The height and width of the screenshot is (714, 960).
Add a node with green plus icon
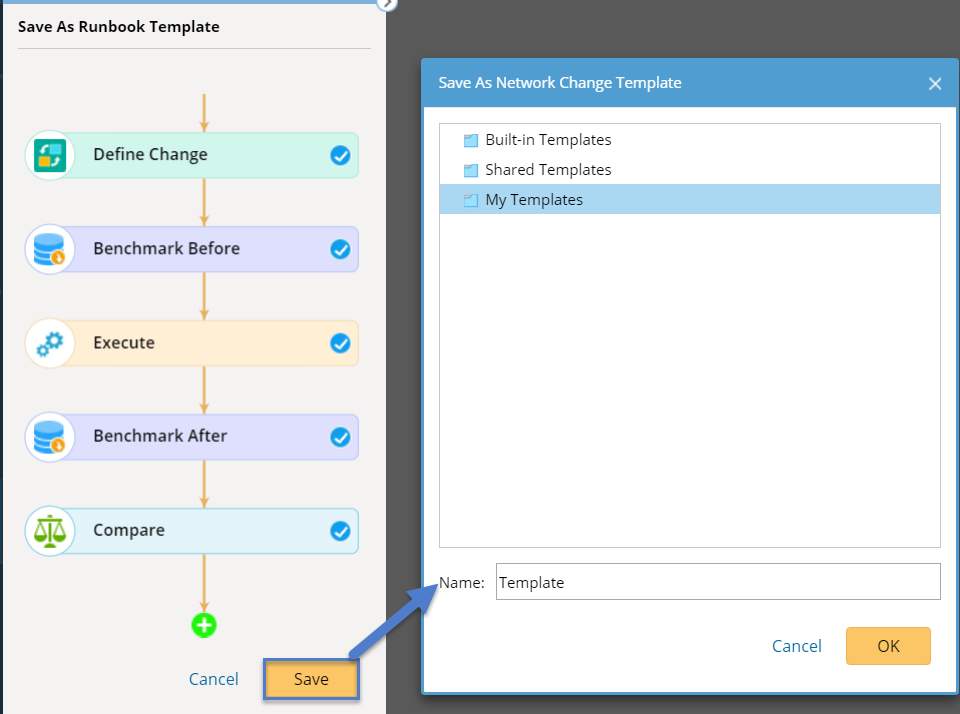[x=204, y=625]
